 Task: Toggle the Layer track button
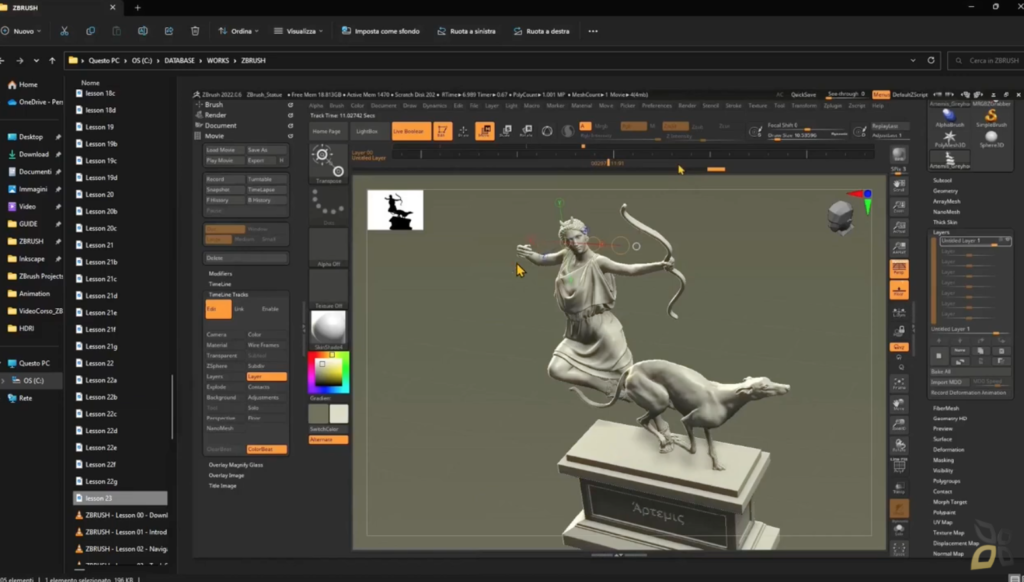[x=266, y=376]
